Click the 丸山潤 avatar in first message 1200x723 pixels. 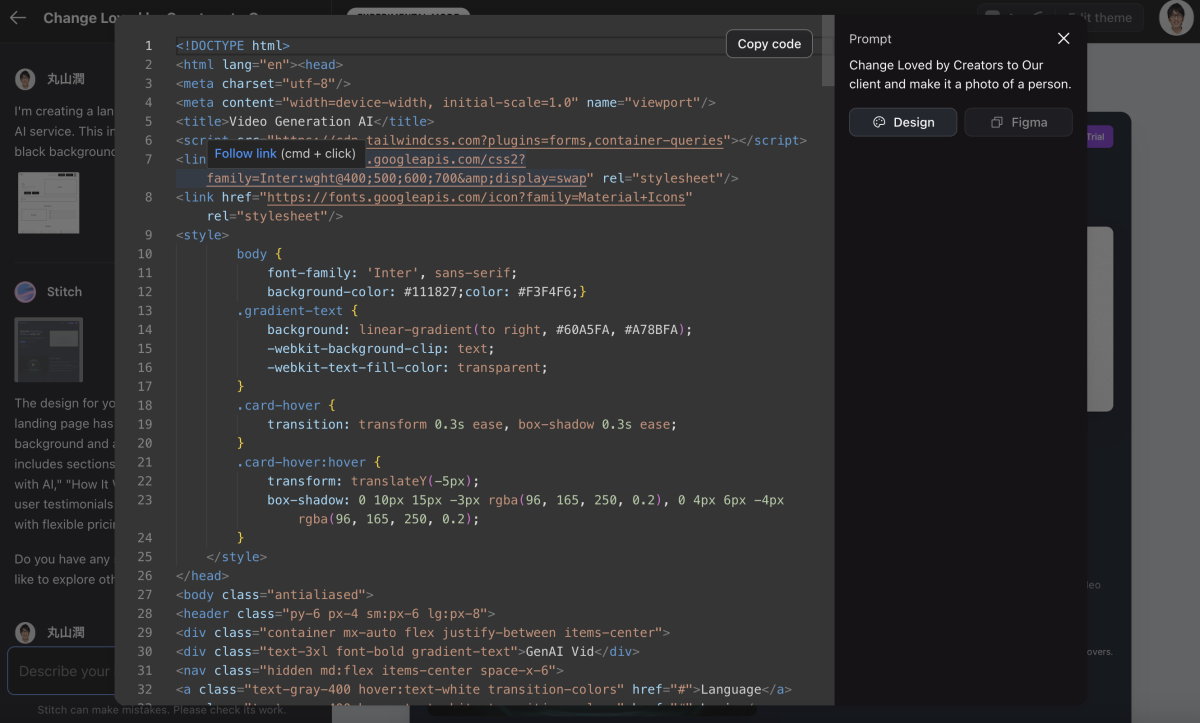25,79
